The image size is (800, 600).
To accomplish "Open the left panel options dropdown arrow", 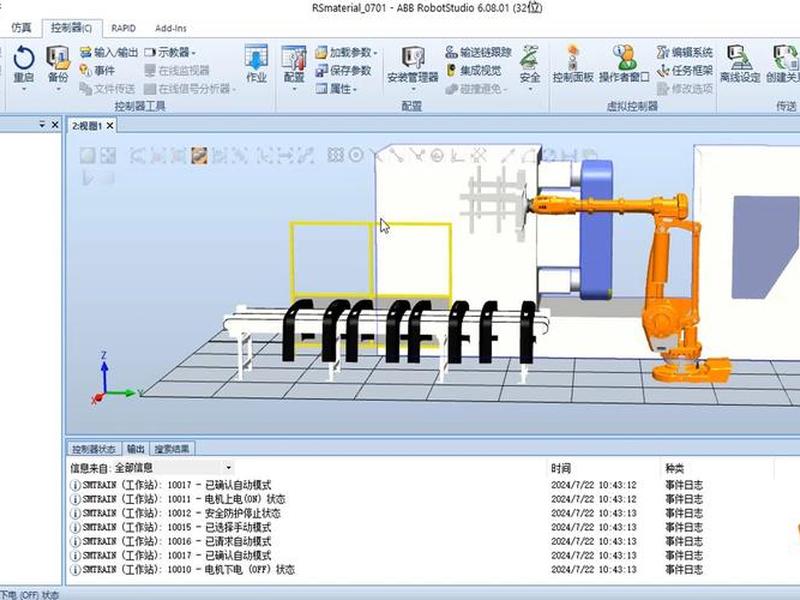I will (42, 124).
